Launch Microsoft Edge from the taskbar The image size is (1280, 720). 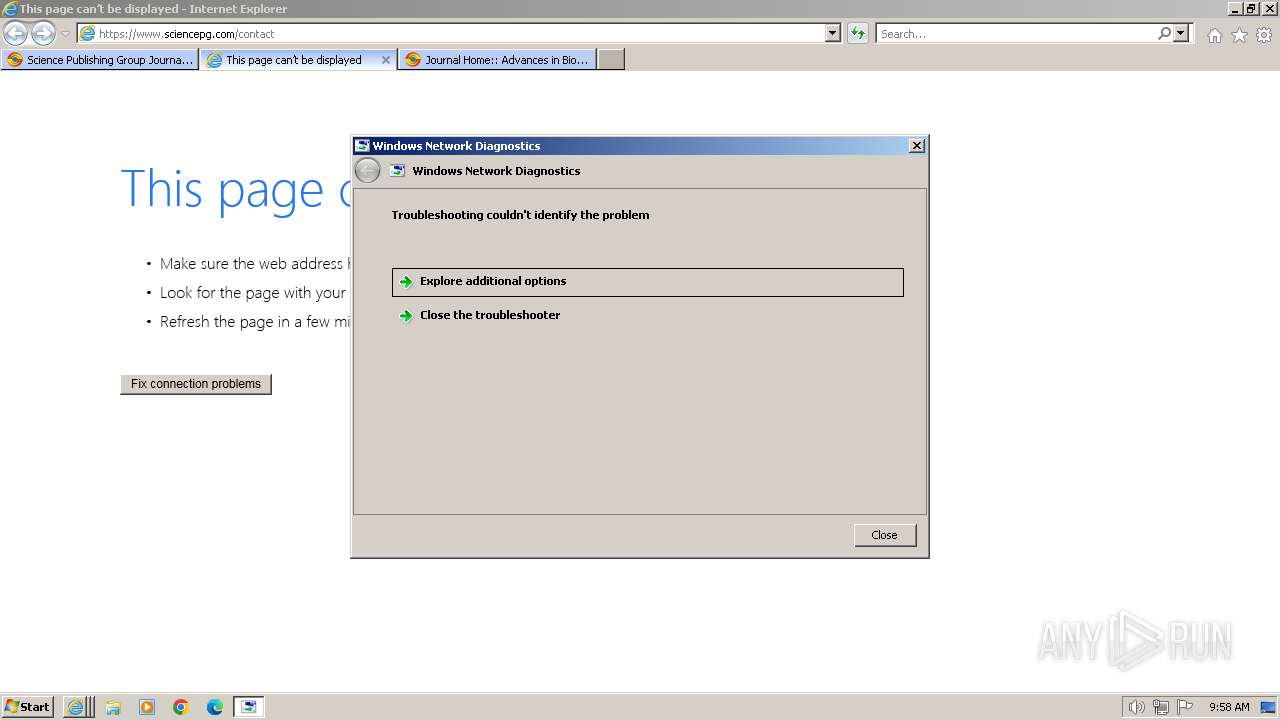[x=215, y=707]
